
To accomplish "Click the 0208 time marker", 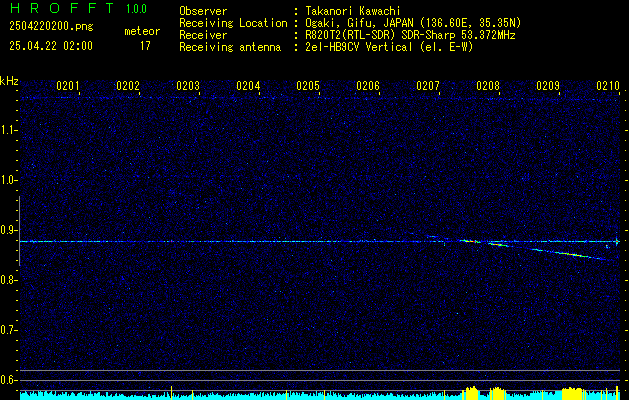I will (488, 86).
